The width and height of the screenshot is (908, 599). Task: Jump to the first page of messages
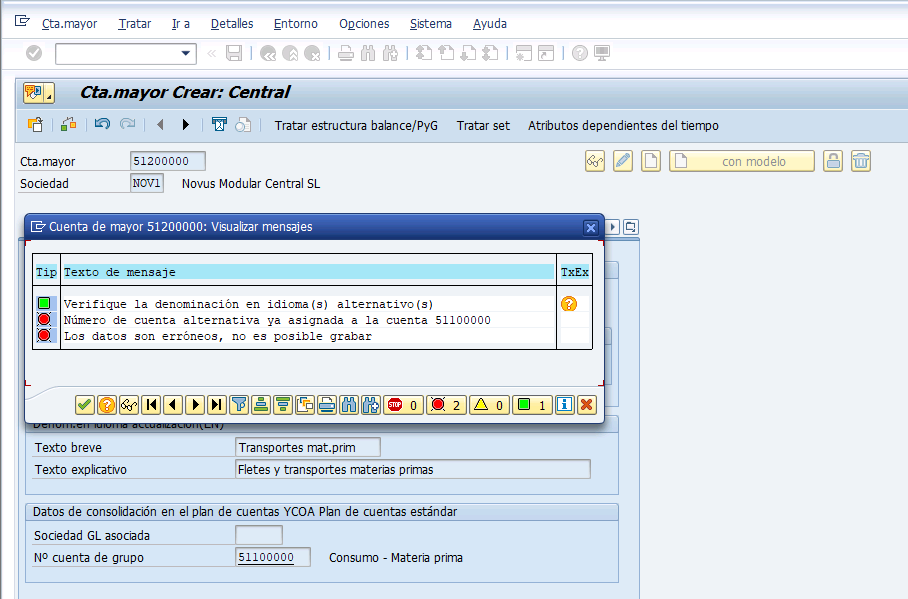click(151, 405)
